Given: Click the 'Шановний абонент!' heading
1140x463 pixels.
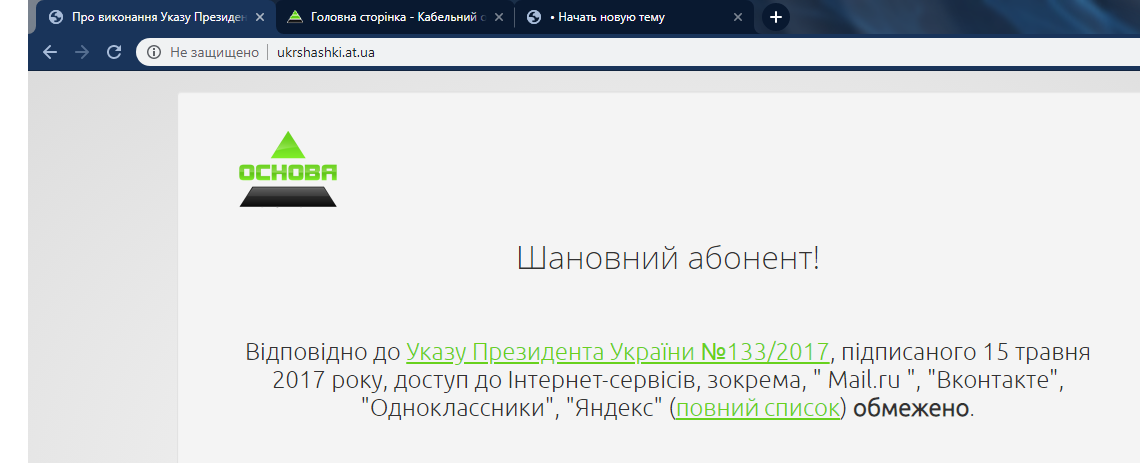Looking at the screenshot, I should click(x=668, y=259).
